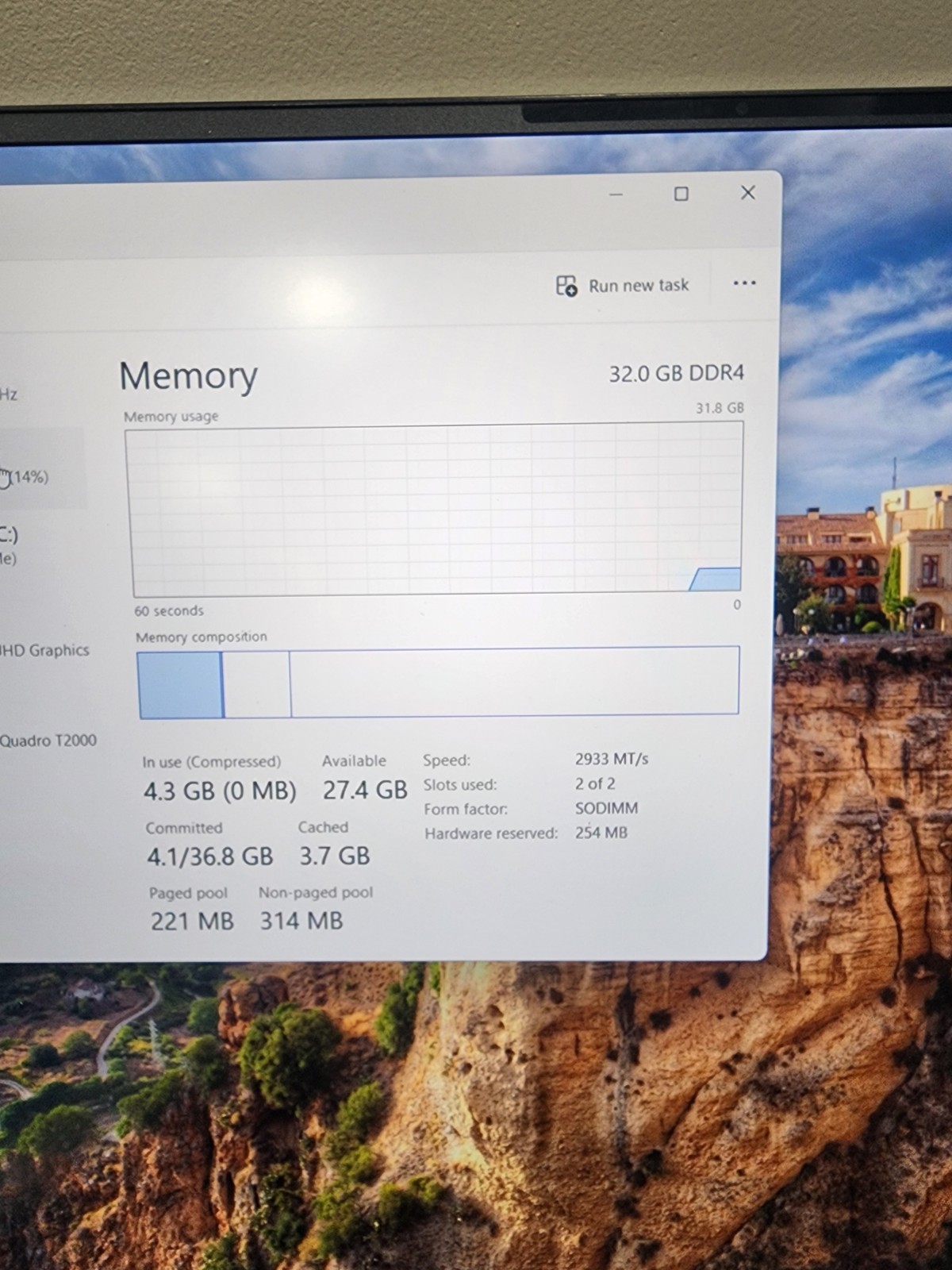Close the Task Manager window
This screenshot has width=952, height=1270.
pyautogui.click(x=747, y=193)
